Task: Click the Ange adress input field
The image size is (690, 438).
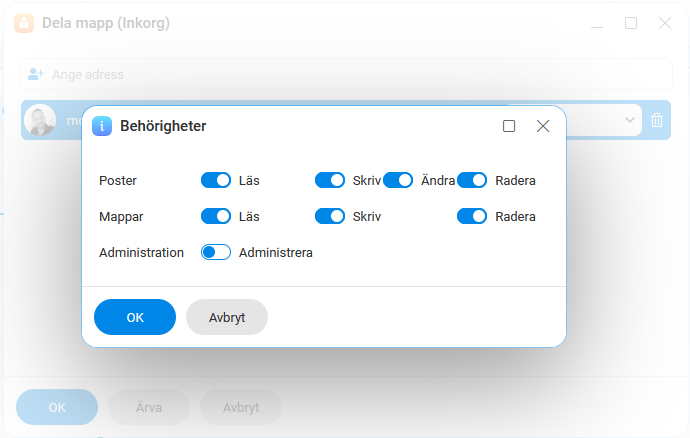Action: pos(346,74)
